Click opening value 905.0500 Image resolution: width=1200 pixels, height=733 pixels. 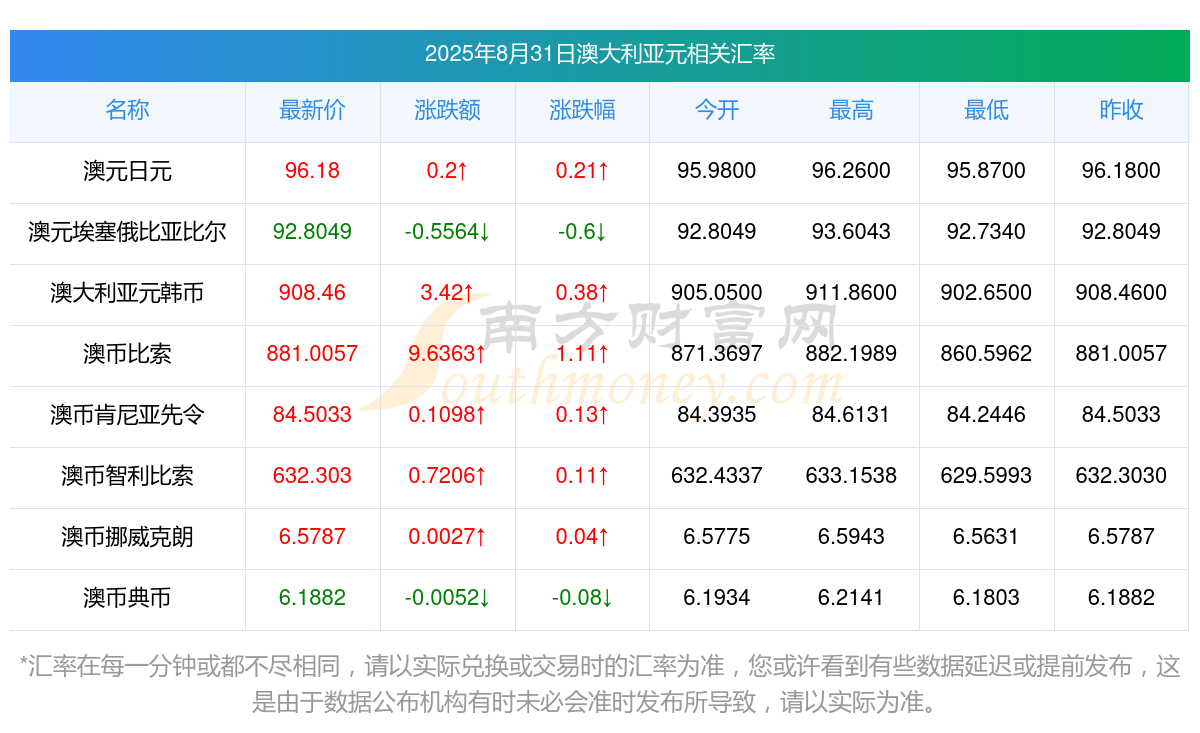click(717, 293)
